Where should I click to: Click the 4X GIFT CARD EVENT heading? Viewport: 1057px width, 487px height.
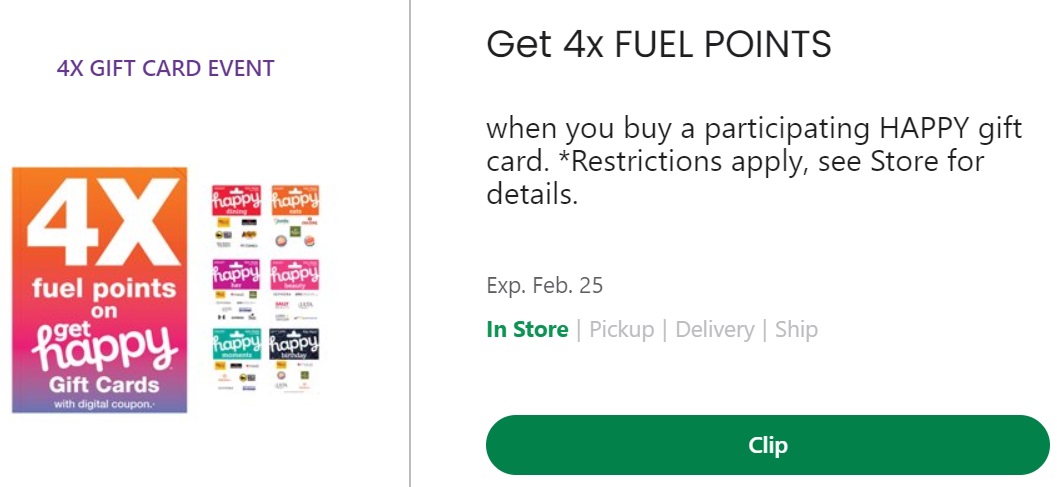point(166,69)
